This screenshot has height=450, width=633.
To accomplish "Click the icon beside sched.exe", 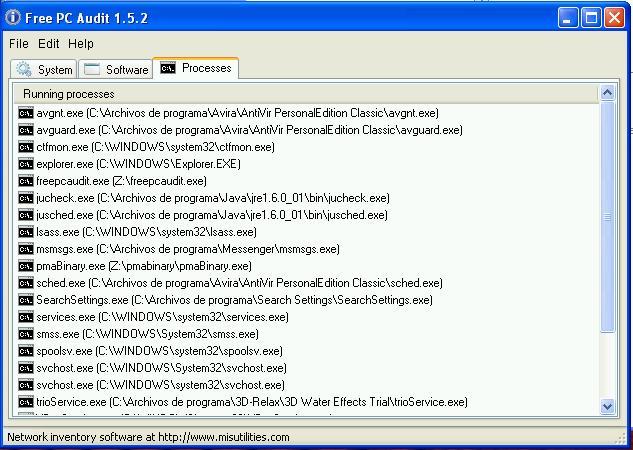I will (x=26, y=283).
